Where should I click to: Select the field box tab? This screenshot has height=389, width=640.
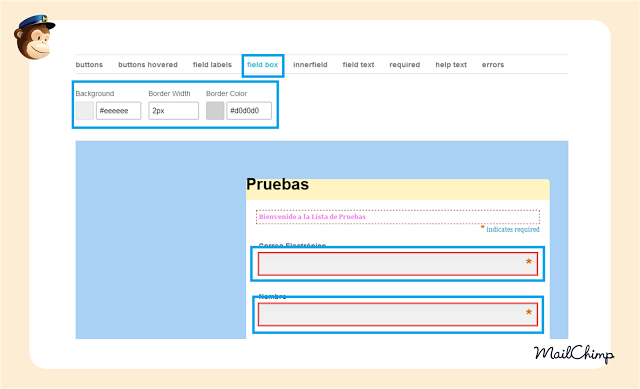[262, 64]
